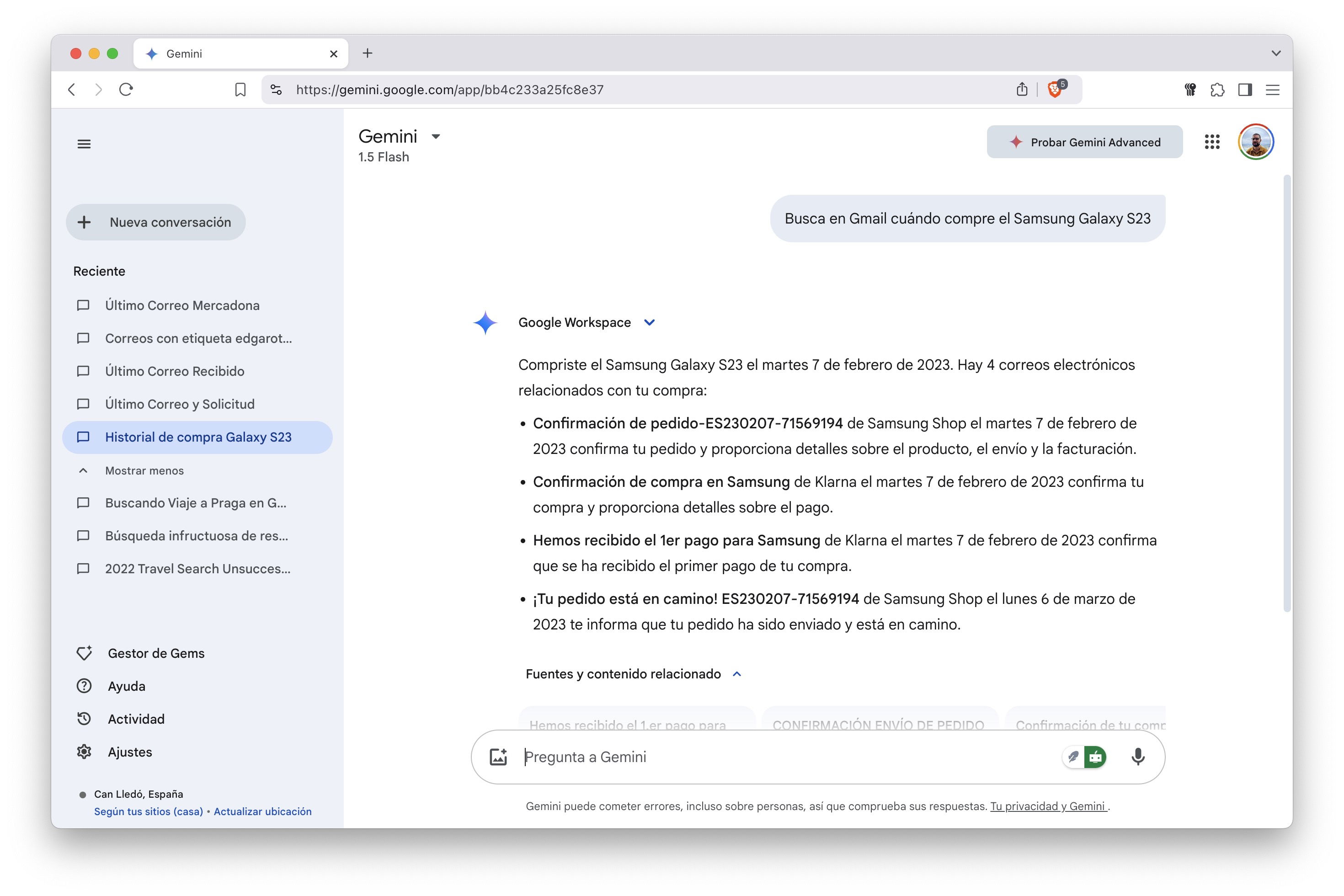Open chat Último Correo y Solicitud

197,404
